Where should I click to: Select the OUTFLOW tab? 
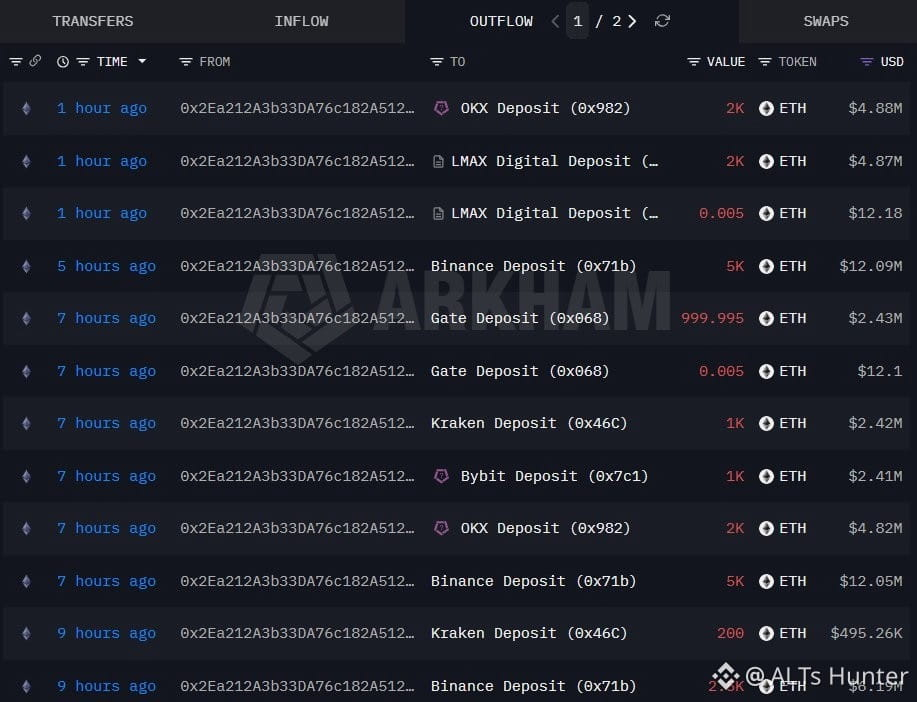pyautogui.click(x=501, y=21)
